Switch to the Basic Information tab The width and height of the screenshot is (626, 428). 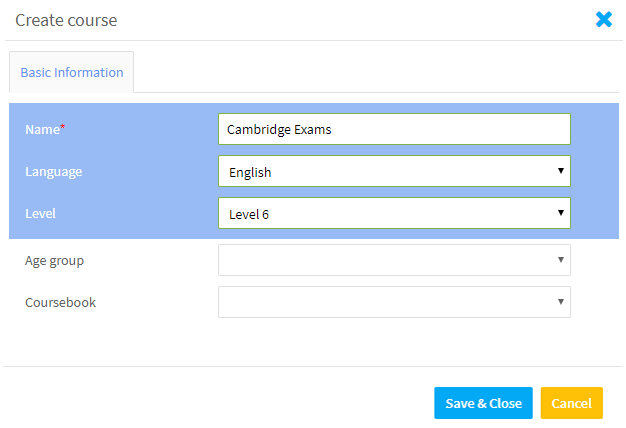(72, 73)
